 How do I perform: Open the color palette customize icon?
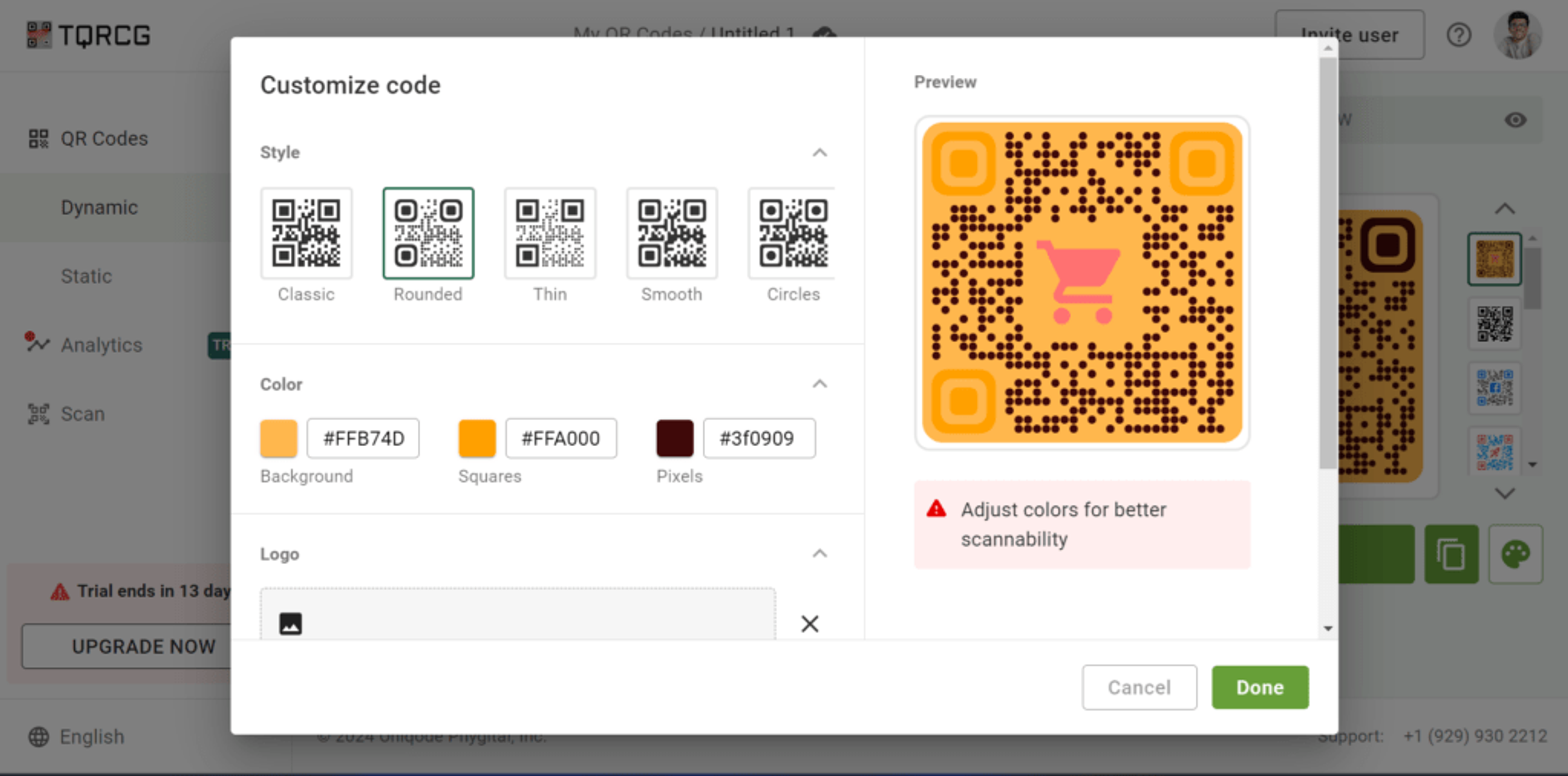pos(1515,554)
